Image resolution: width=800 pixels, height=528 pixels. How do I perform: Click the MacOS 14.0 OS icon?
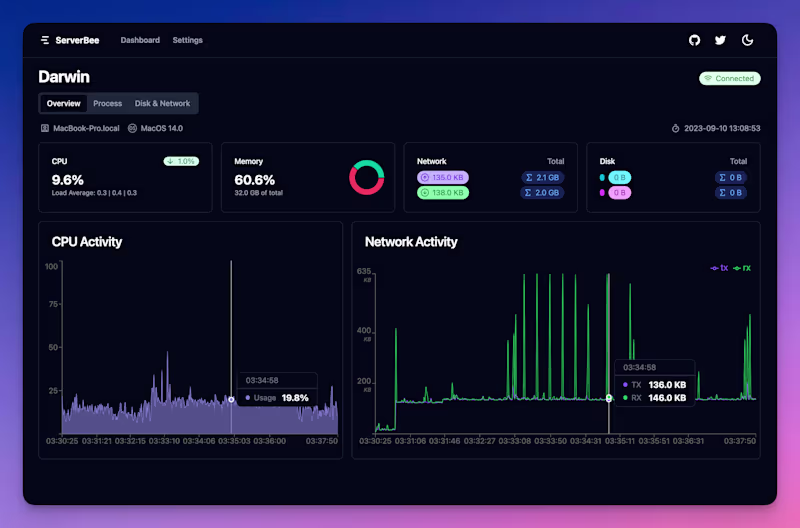click(x=132, y=129)
